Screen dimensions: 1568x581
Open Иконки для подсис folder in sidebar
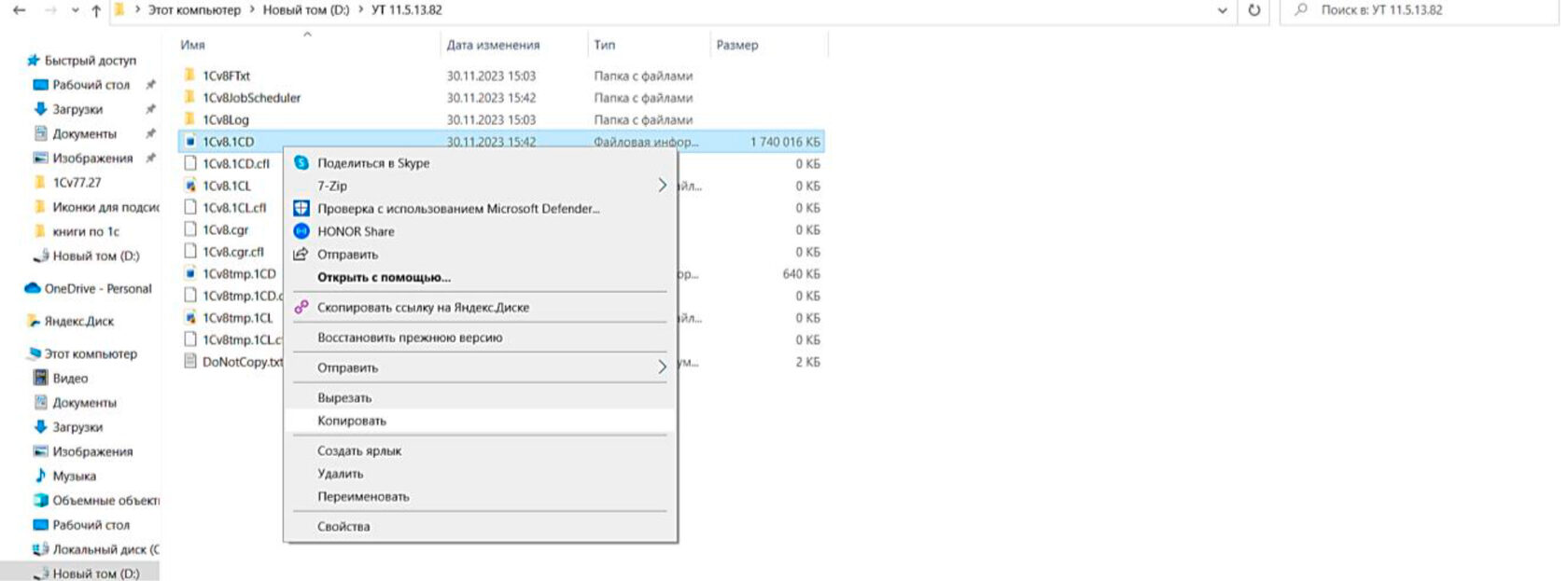pos(105,207)
